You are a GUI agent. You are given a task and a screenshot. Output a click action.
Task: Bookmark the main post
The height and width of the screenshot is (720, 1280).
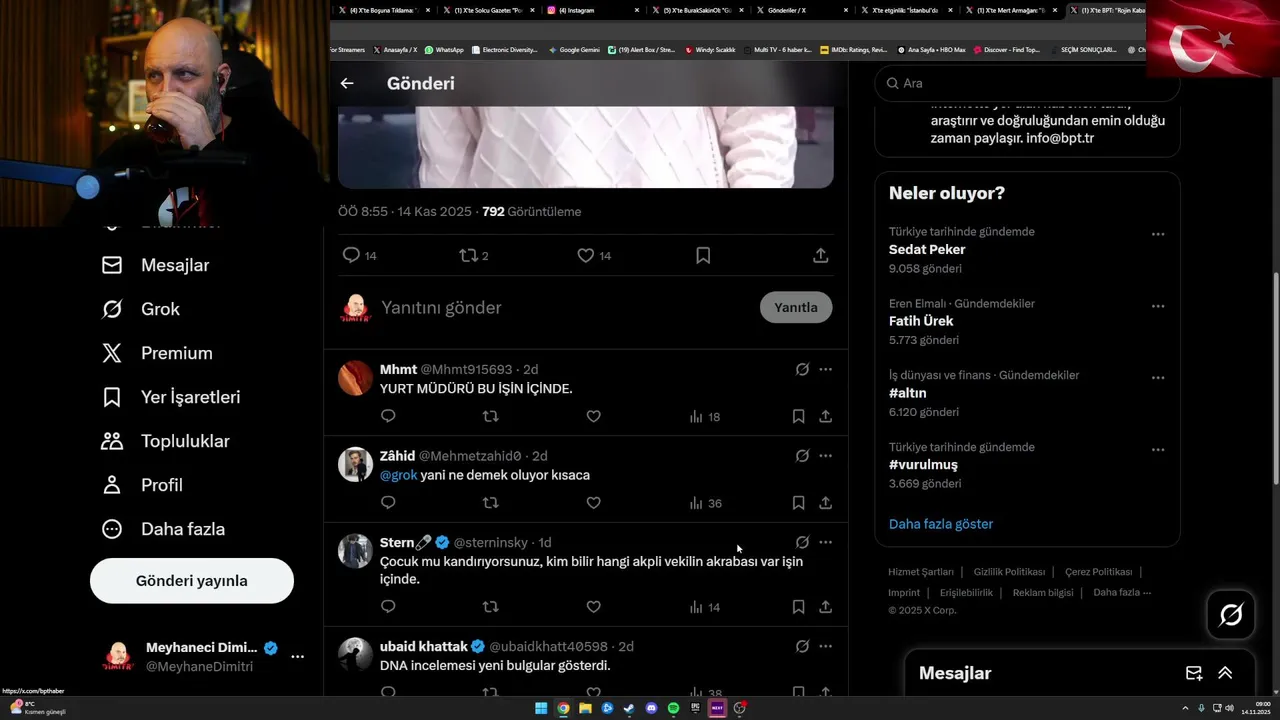point(703,255)
